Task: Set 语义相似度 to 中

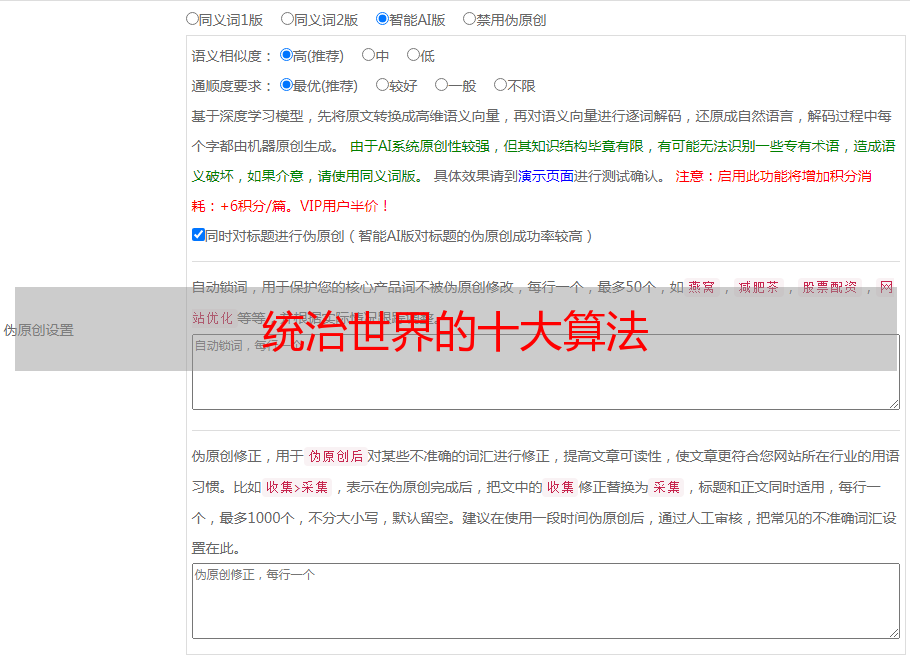Action: 369,56
